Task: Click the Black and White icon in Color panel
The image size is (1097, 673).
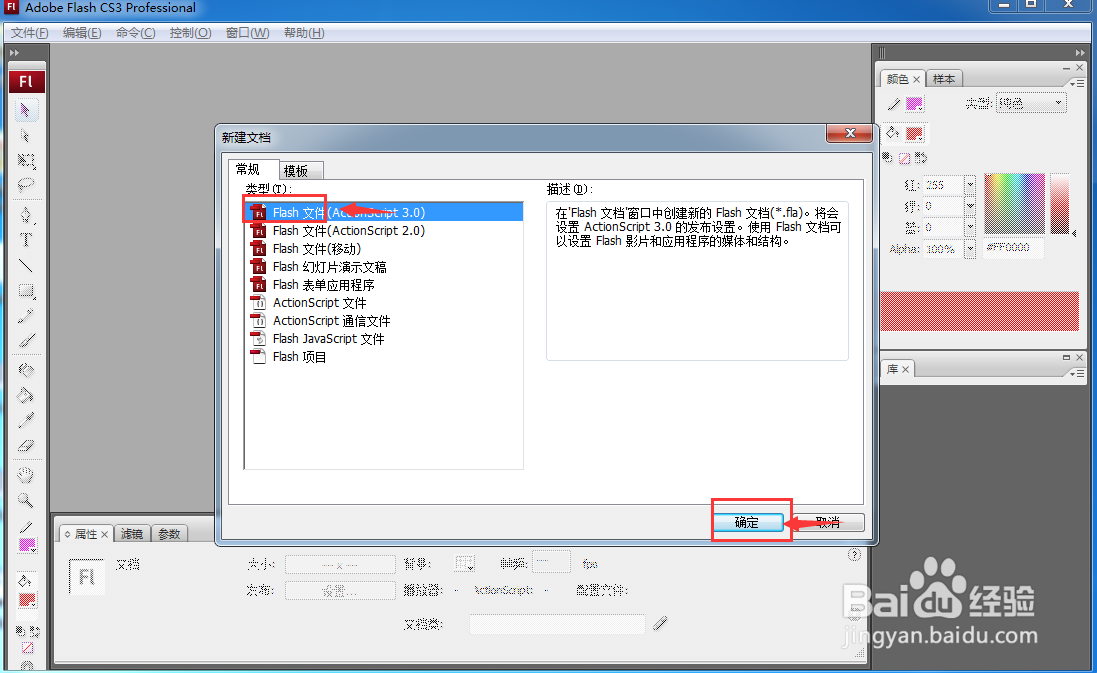Action: pos(888,157)
